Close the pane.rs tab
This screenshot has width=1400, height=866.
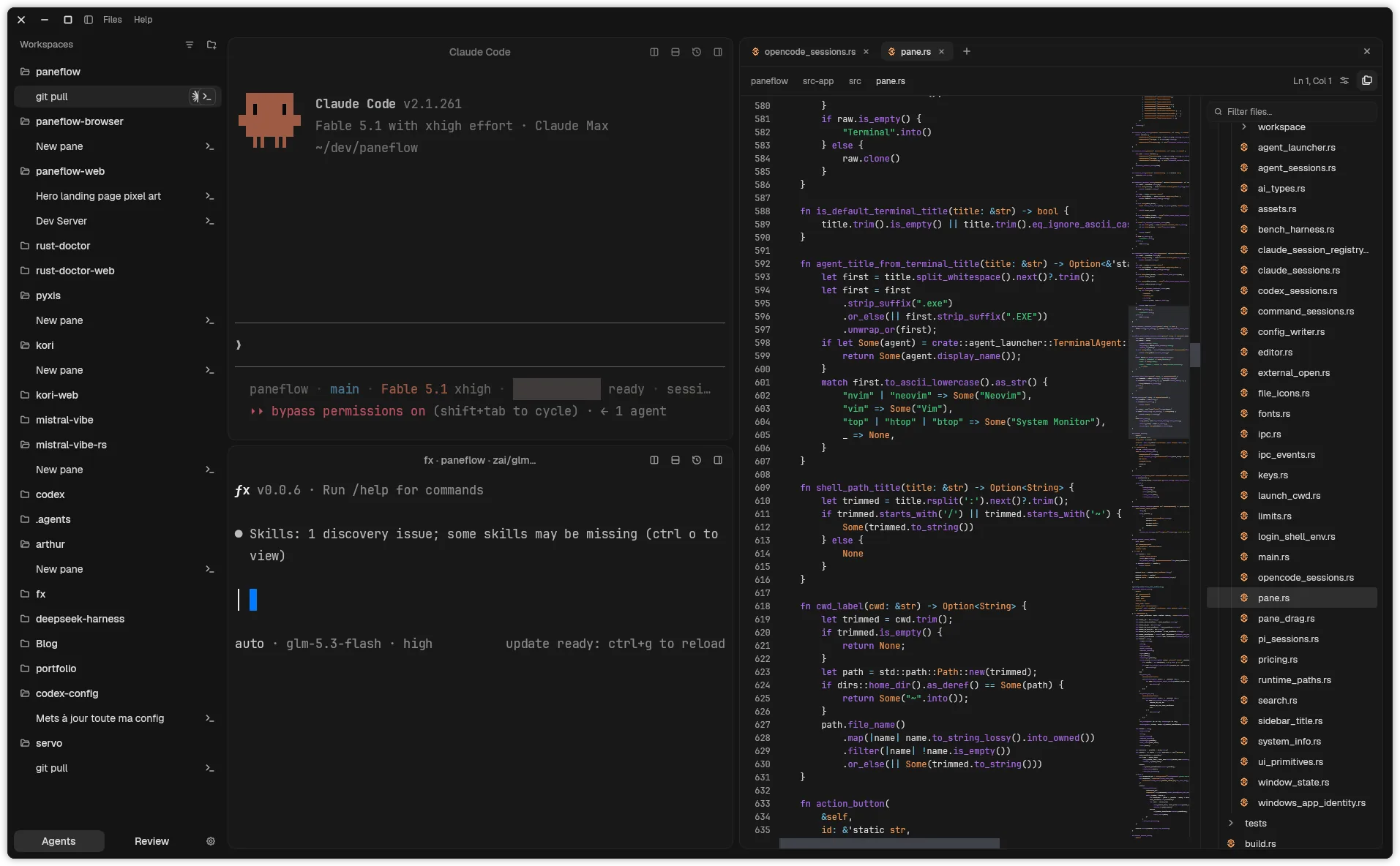click(x=941, y=52)
